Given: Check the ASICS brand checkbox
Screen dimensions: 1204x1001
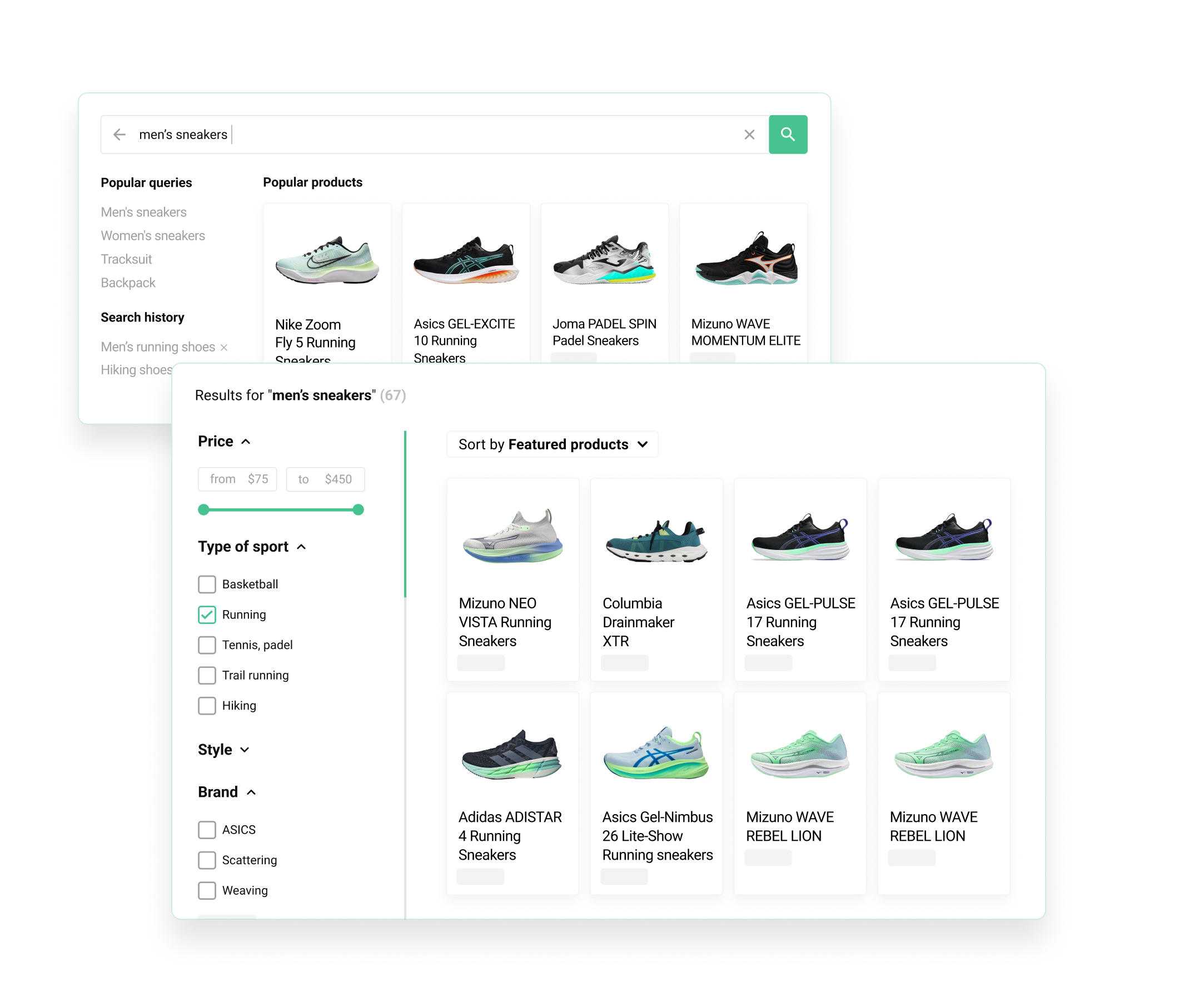Looking at the screenshot, I should (x=207, y=831).
